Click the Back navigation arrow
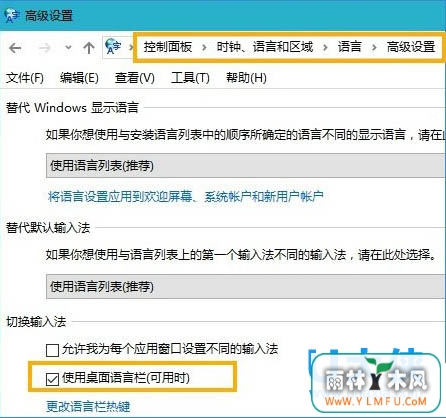The width and height of the screenshot is (446, 418). click(15, 48)
